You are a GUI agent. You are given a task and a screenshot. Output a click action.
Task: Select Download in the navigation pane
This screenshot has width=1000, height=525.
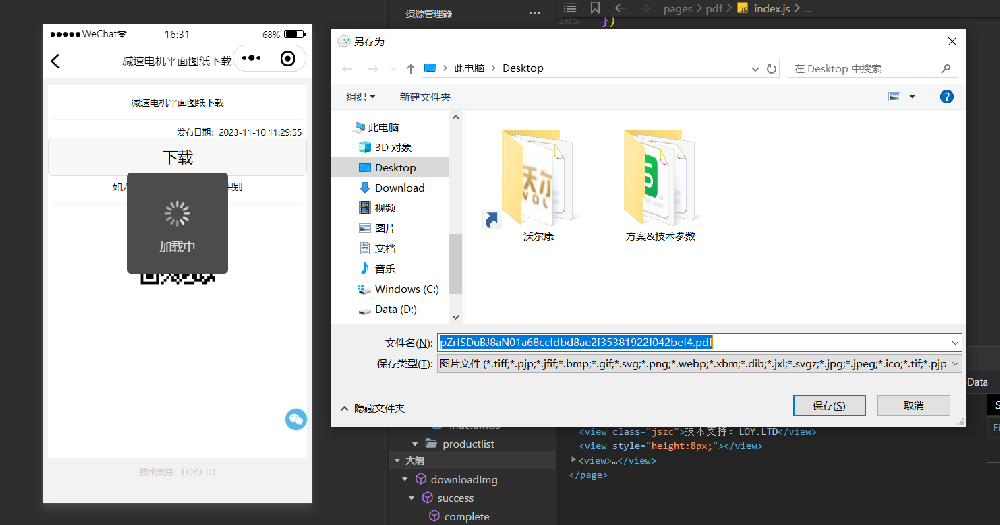pyautogui.click(x=399, y=188)
